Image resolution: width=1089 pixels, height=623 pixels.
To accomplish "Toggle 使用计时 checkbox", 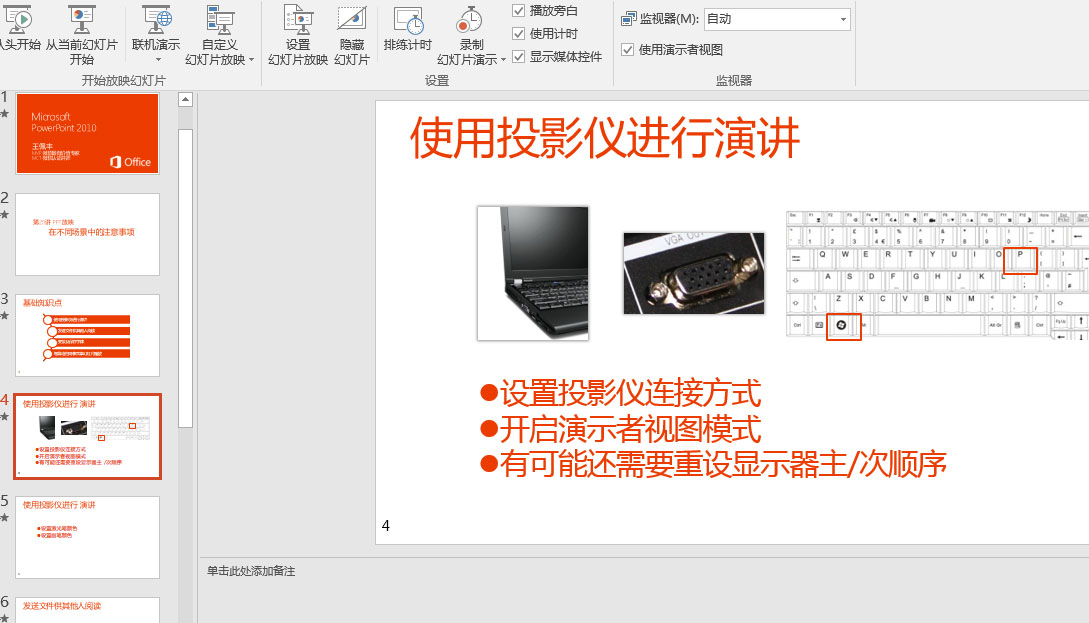I will 518,33.
